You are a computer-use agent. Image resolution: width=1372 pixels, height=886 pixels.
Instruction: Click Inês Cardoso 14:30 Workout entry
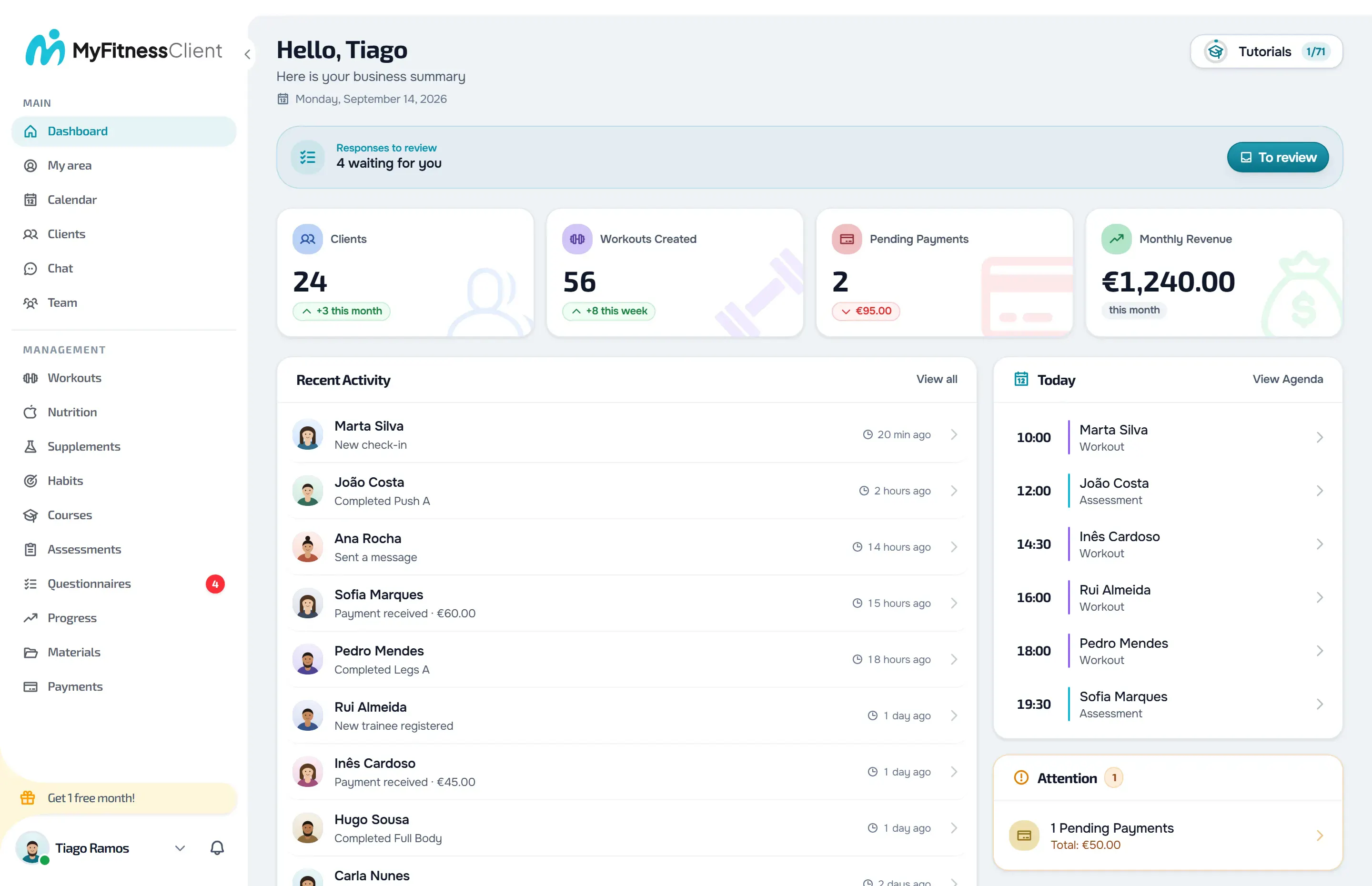point(1168,544)
